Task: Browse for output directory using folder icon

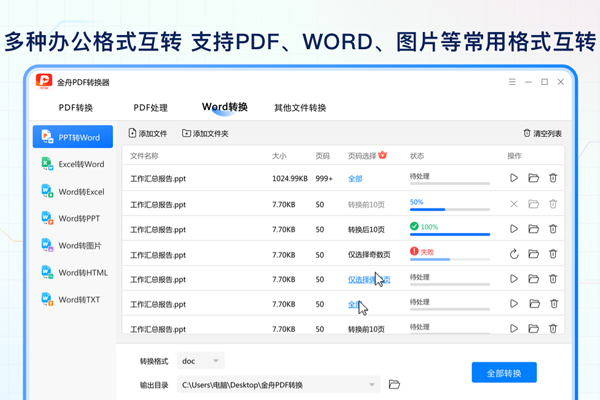Action: coord(394,384)
